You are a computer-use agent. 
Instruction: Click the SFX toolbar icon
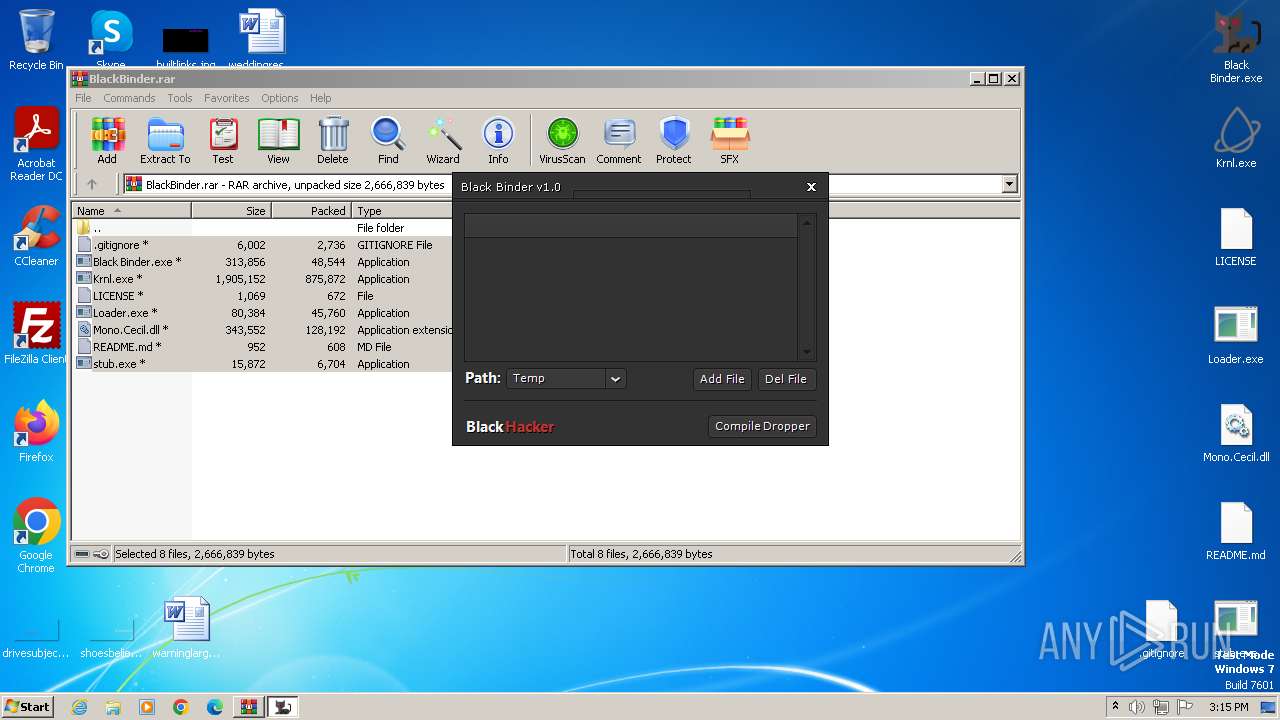coord(730,140)
